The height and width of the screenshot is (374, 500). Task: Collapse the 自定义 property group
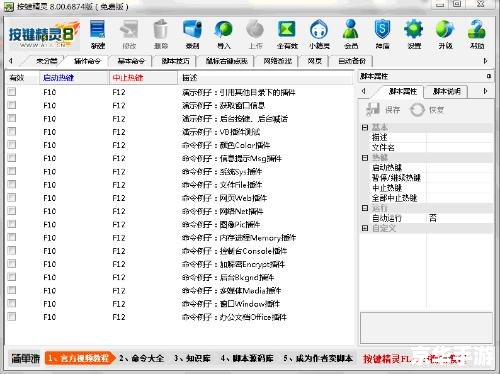(365, 228)
